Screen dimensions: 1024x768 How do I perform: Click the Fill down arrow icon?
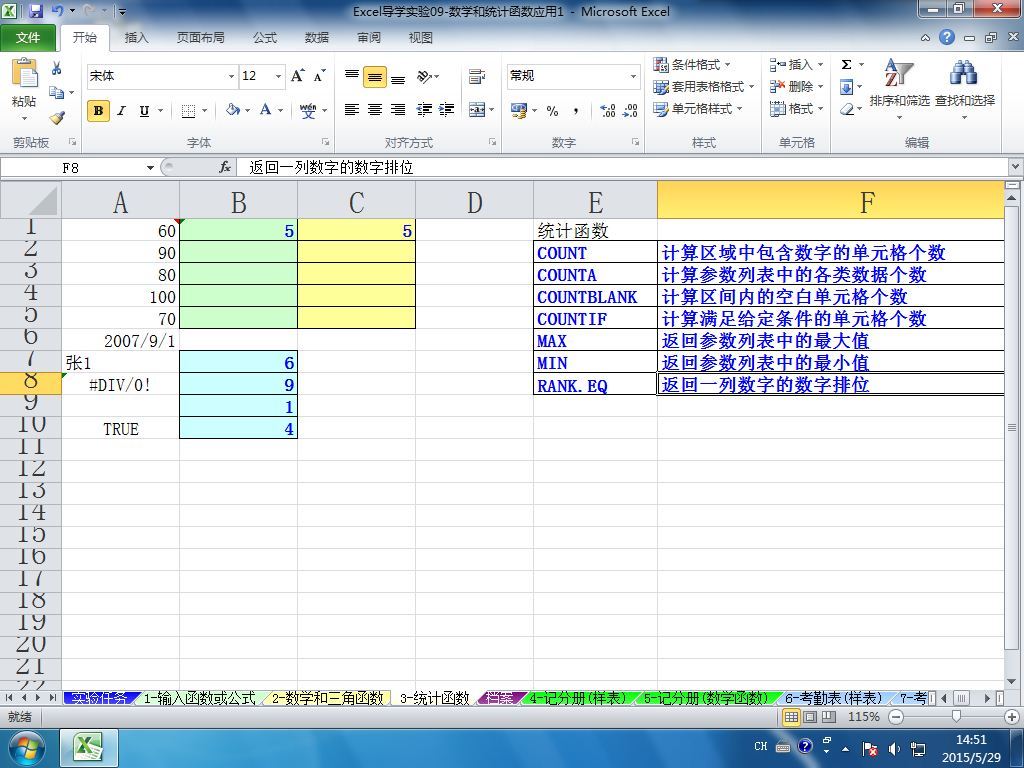pyautogui.click(x=846, y=86)
